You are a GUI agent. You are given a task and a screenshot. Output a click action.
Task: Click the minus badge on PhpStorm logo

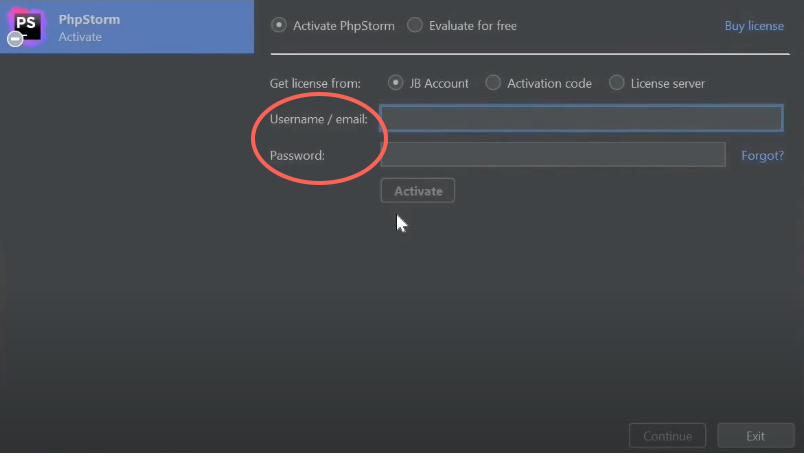14,39
